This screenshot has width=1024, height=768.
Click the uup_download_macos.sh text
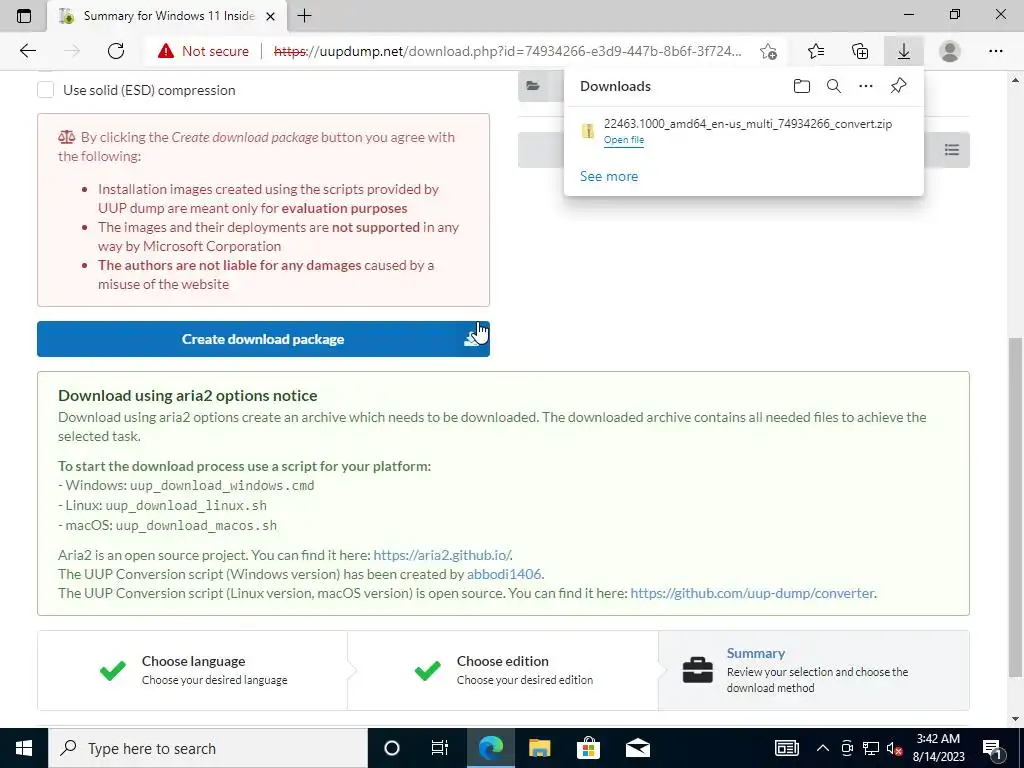click(197, 526)
